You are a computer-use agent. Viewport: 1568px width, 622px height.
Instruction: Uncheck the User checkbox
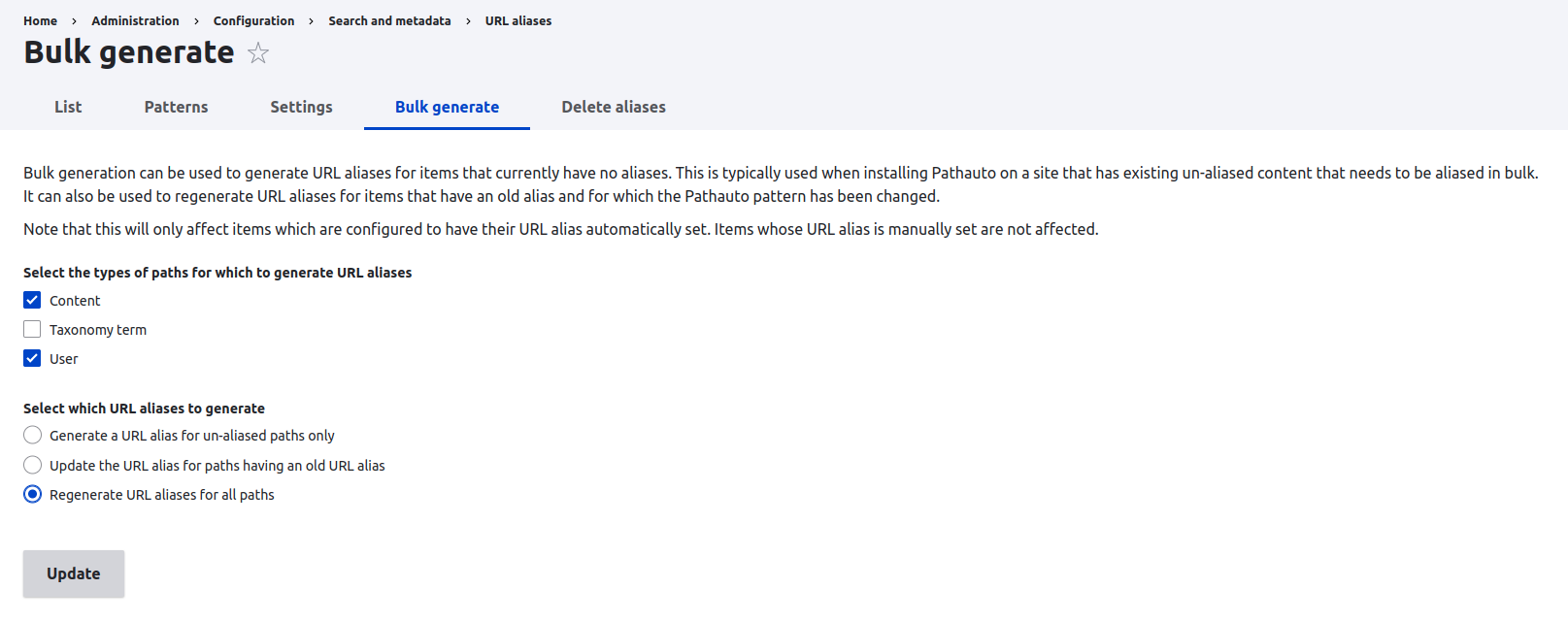click(31, 358)
